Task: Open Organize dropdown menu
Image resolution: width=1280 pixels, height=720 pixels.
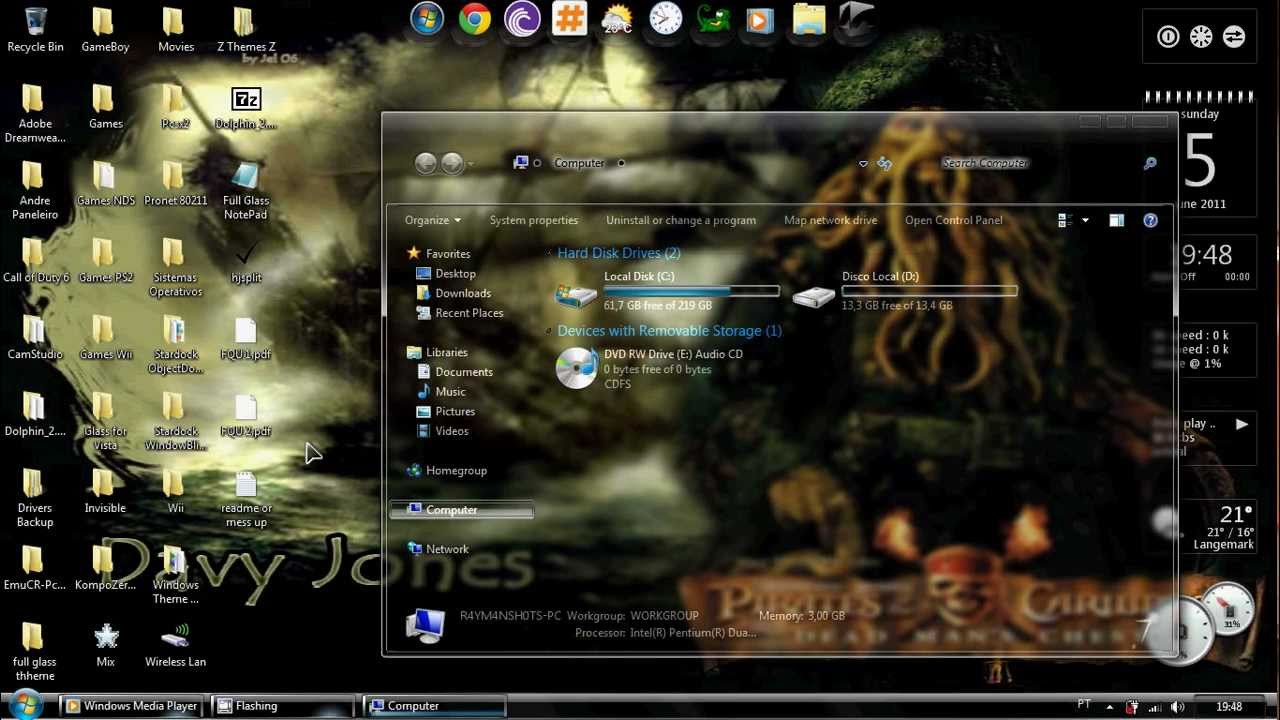Action: [x=433, y=220]
